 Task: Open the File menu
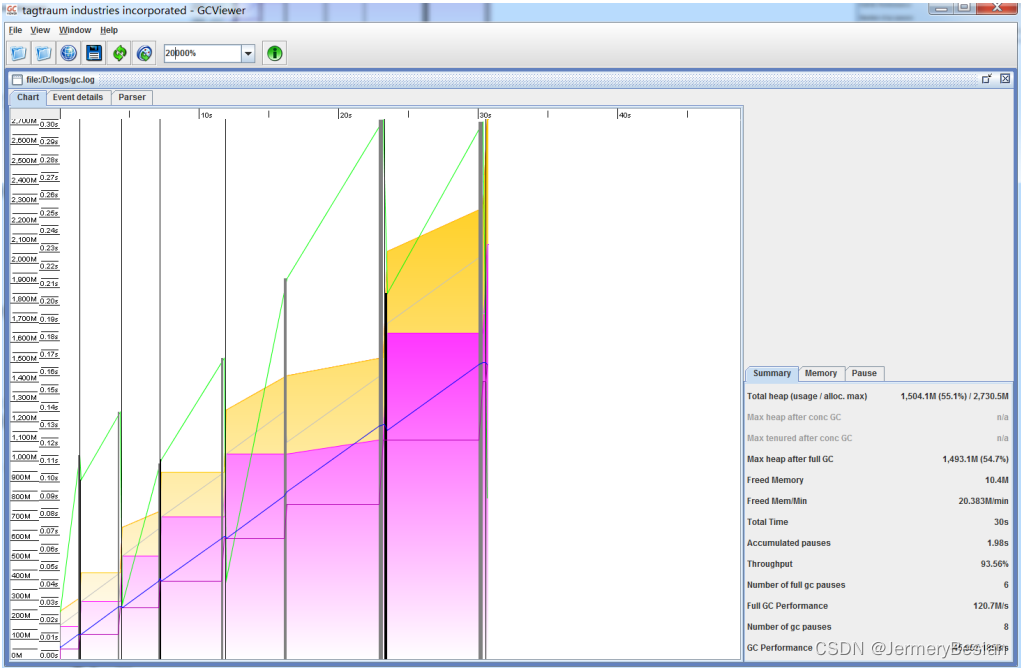pyautogui.click(x=16, y=30)
